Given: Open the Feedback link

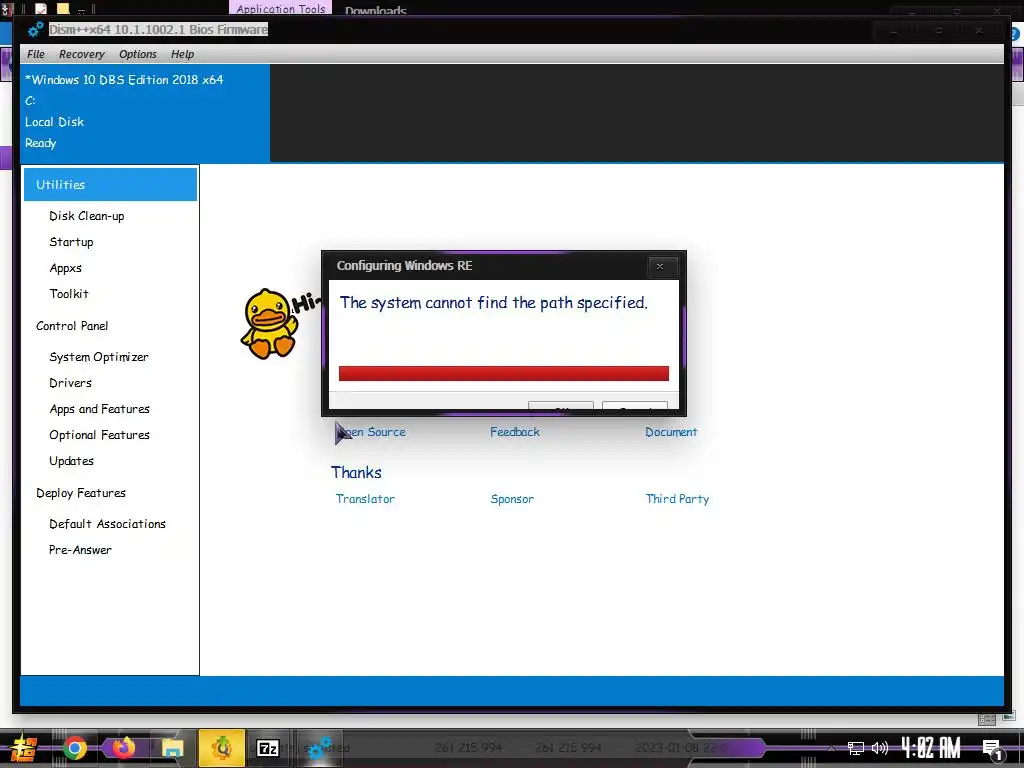Looking at the screenshot, I should [515, 432].
